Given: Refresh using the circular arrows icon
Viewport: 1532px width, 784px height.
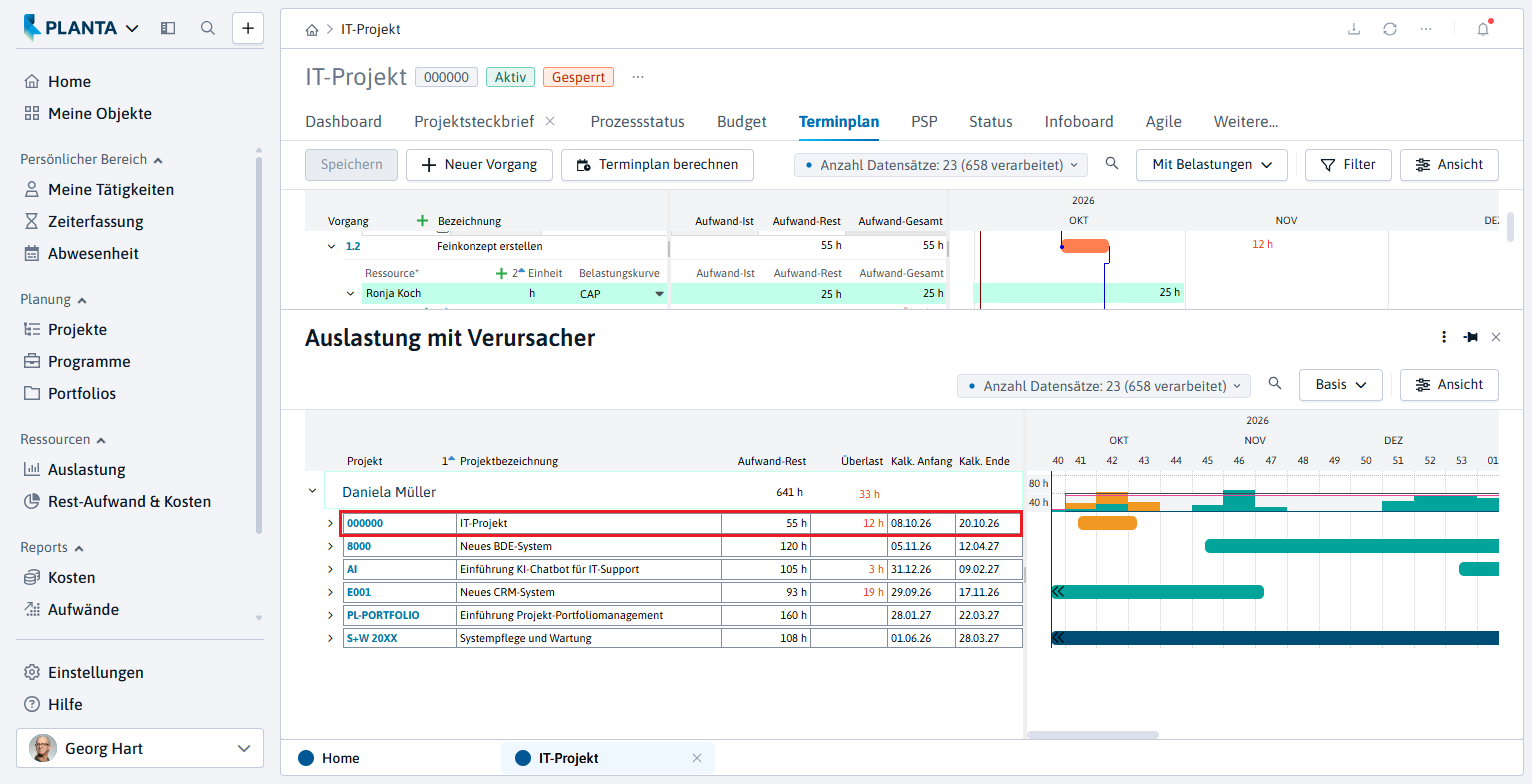Looking at the screenshot, I should click(x=1390, y=29).
